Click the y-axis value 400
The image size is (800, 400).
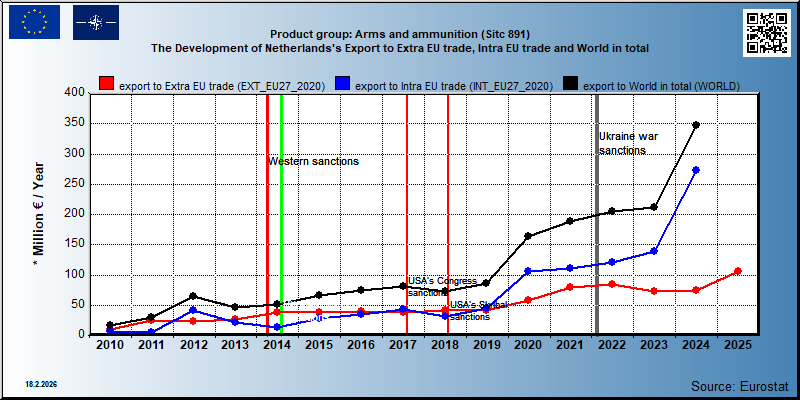click(74, 93)
